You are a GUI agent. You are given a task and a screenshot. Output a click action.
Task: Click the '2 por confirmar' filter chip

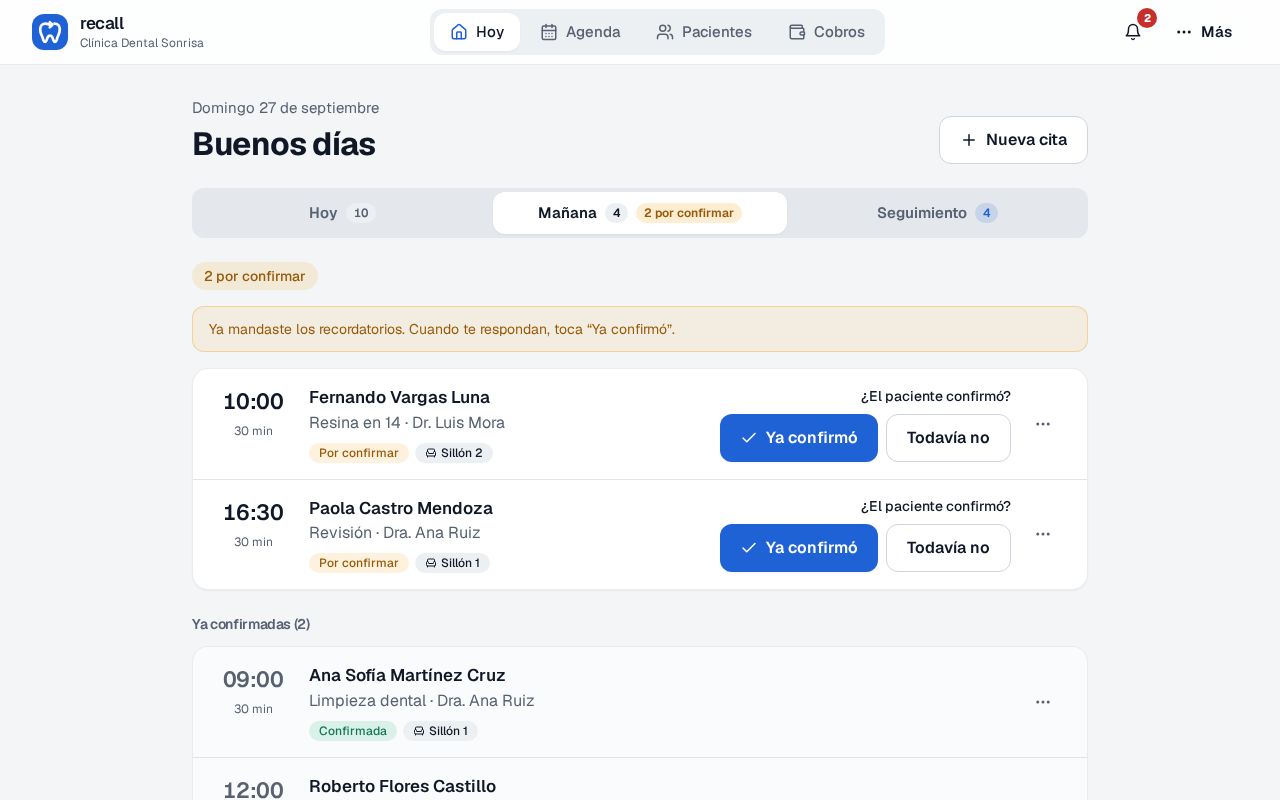[x=255, y=276]
